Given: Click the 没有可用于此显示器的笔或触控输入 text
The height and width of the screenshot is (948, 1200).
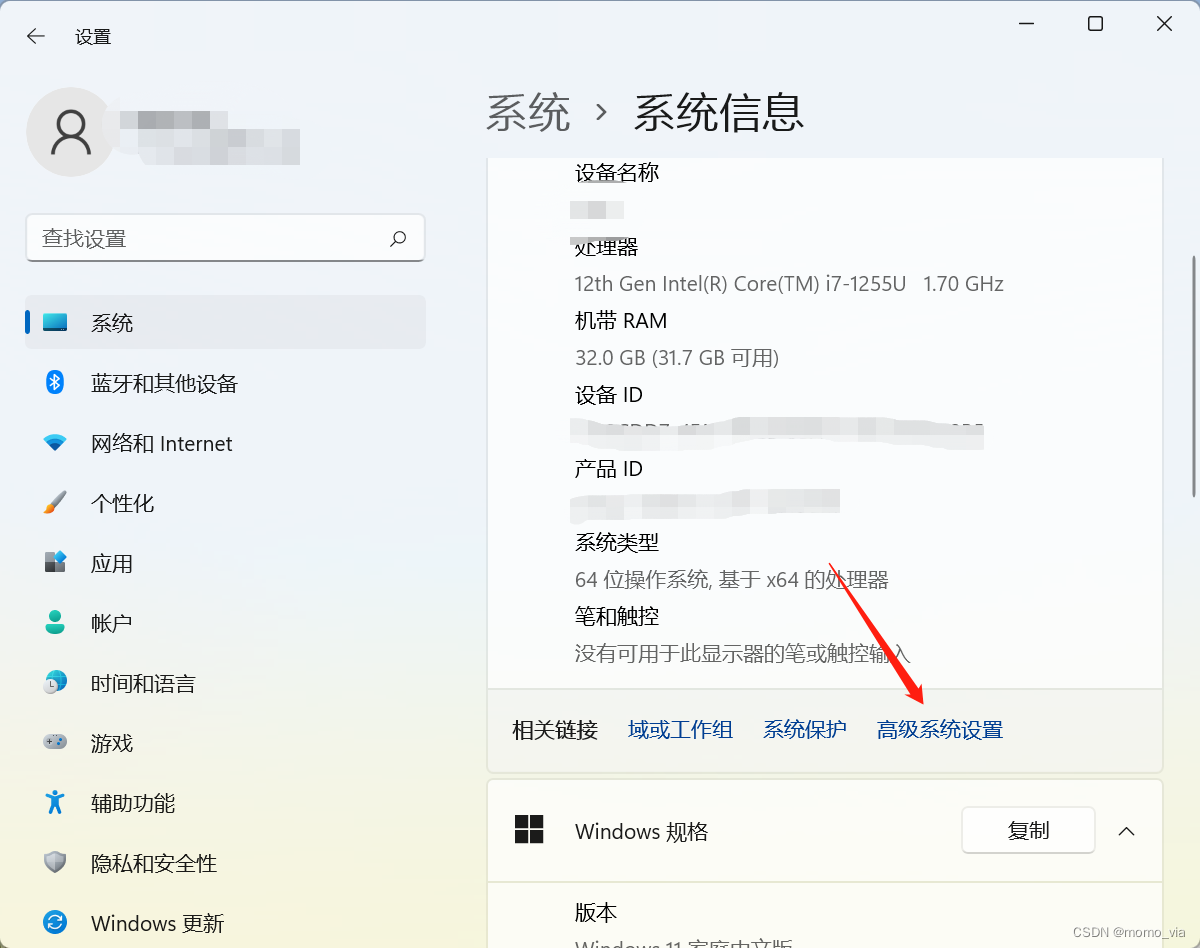Looking at the screenshot, I should pos(743,654).
